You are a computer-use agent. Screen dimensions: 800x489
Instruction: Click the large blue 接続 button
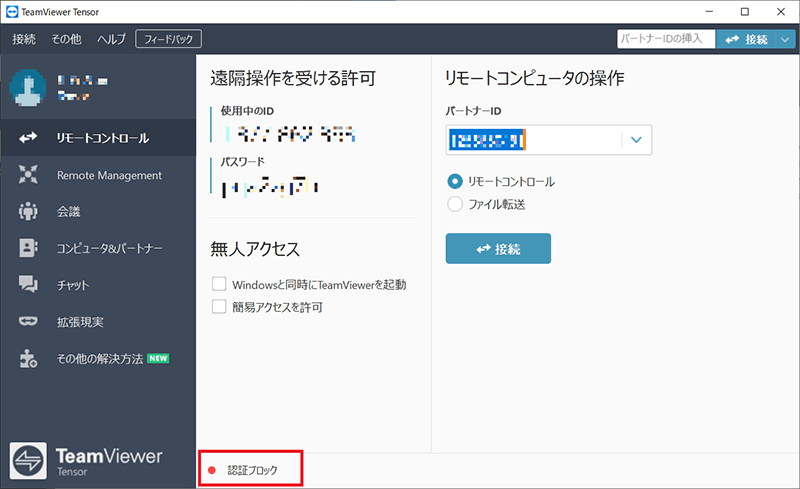[x=498, y=249]
